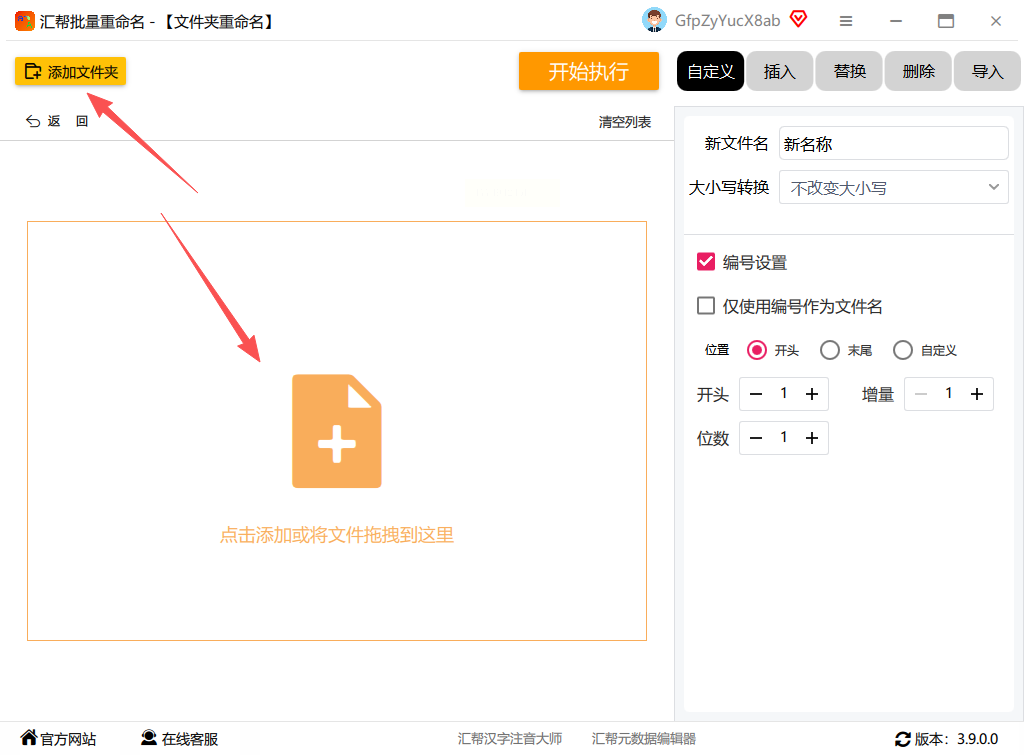1024x755 pixels.
Task: Click the 新文件名 input field
Action: coord(893,144)
